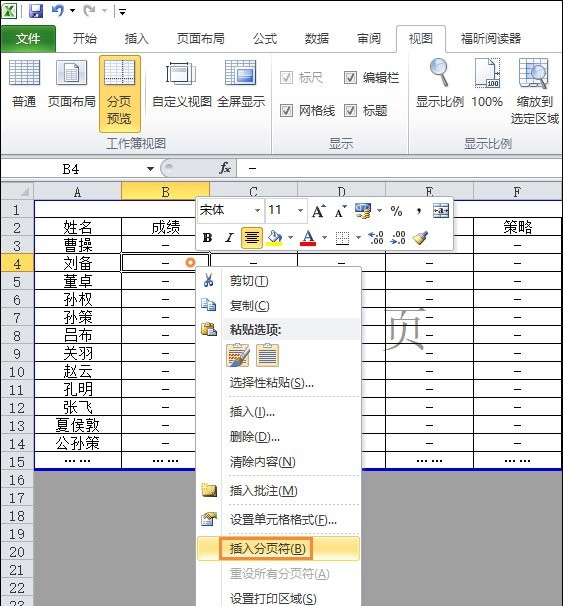Toggle Bold in mini toolbar
The width and height of the screenshot is (563, 606).
(x=208, y=237)
